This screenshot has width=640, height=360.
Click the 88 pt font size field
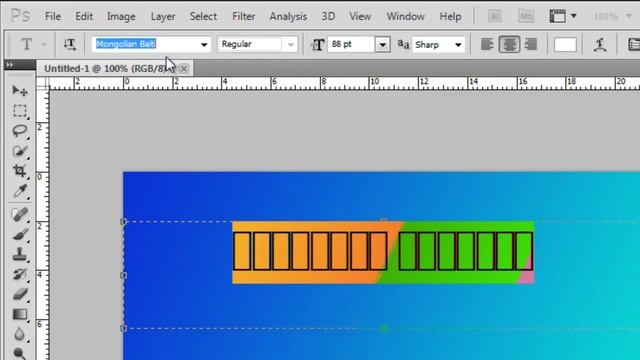(351, 44)
